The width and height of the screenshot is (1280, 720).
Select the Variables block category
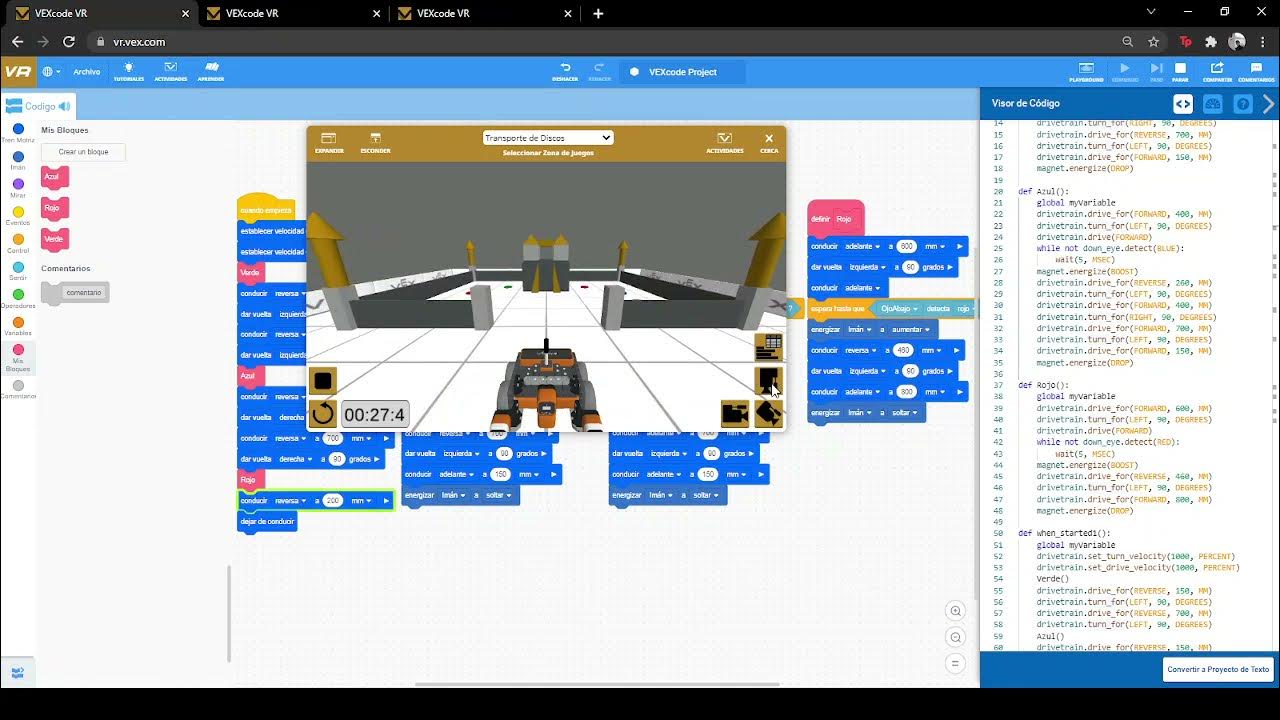coord(18,326)
